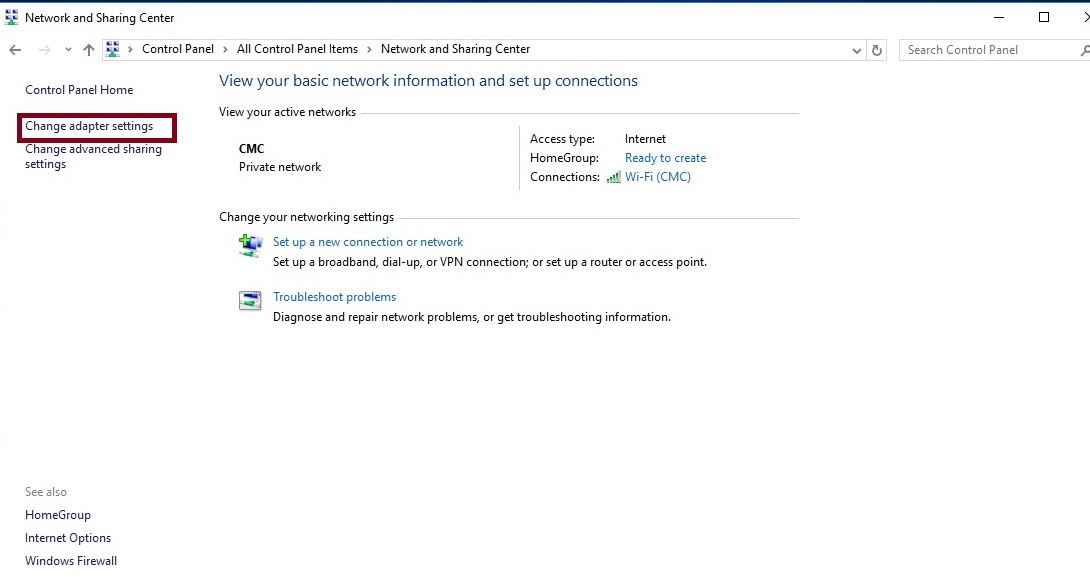This screenshot has height=577, width=1090.
Task: Select All Control Panel Items breadcrumb
Action: [x=296, y=48]
